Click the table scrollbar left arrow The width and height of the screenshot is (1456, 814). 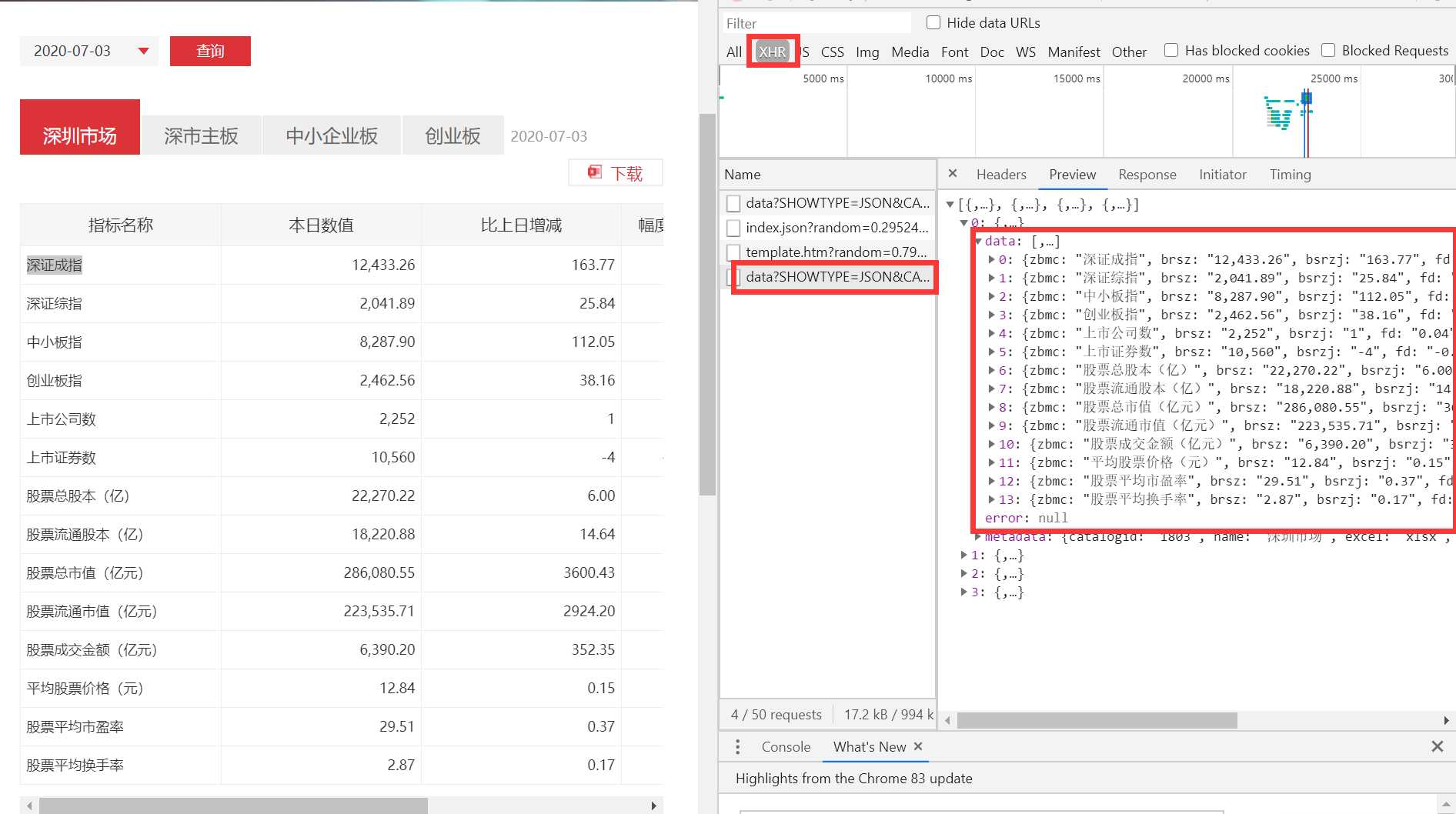point(28,806)
